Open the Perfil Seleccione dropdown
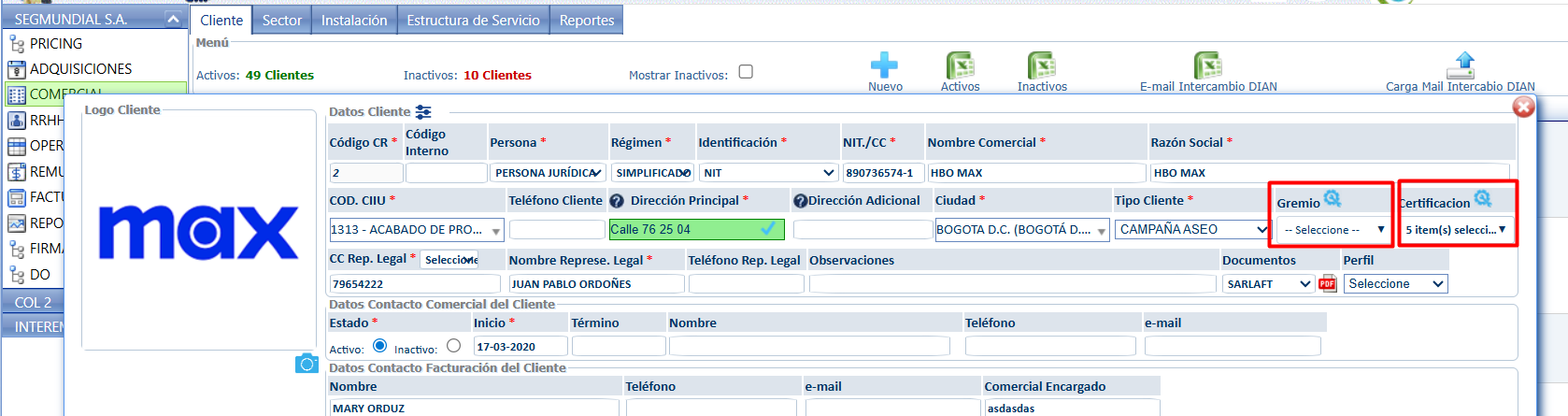Screen dimensions: 1568x416 1395,284
